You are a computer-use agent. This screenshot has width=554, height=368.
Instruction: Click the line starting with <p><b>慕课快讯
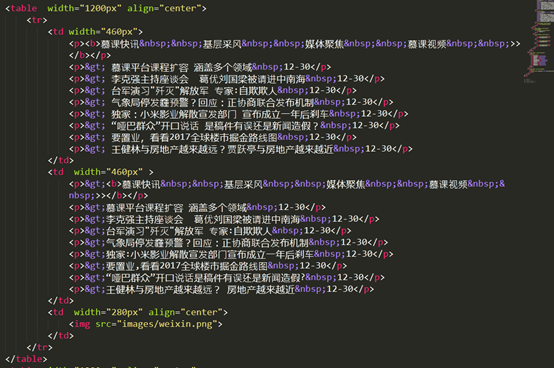pos(295,44)
